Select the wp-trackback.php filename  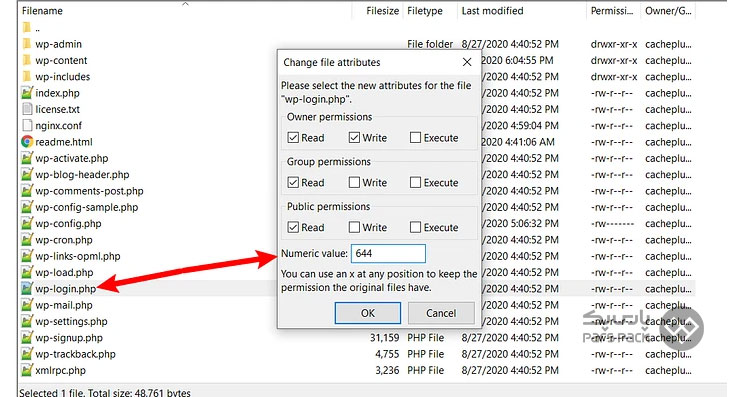coord(75,354)
